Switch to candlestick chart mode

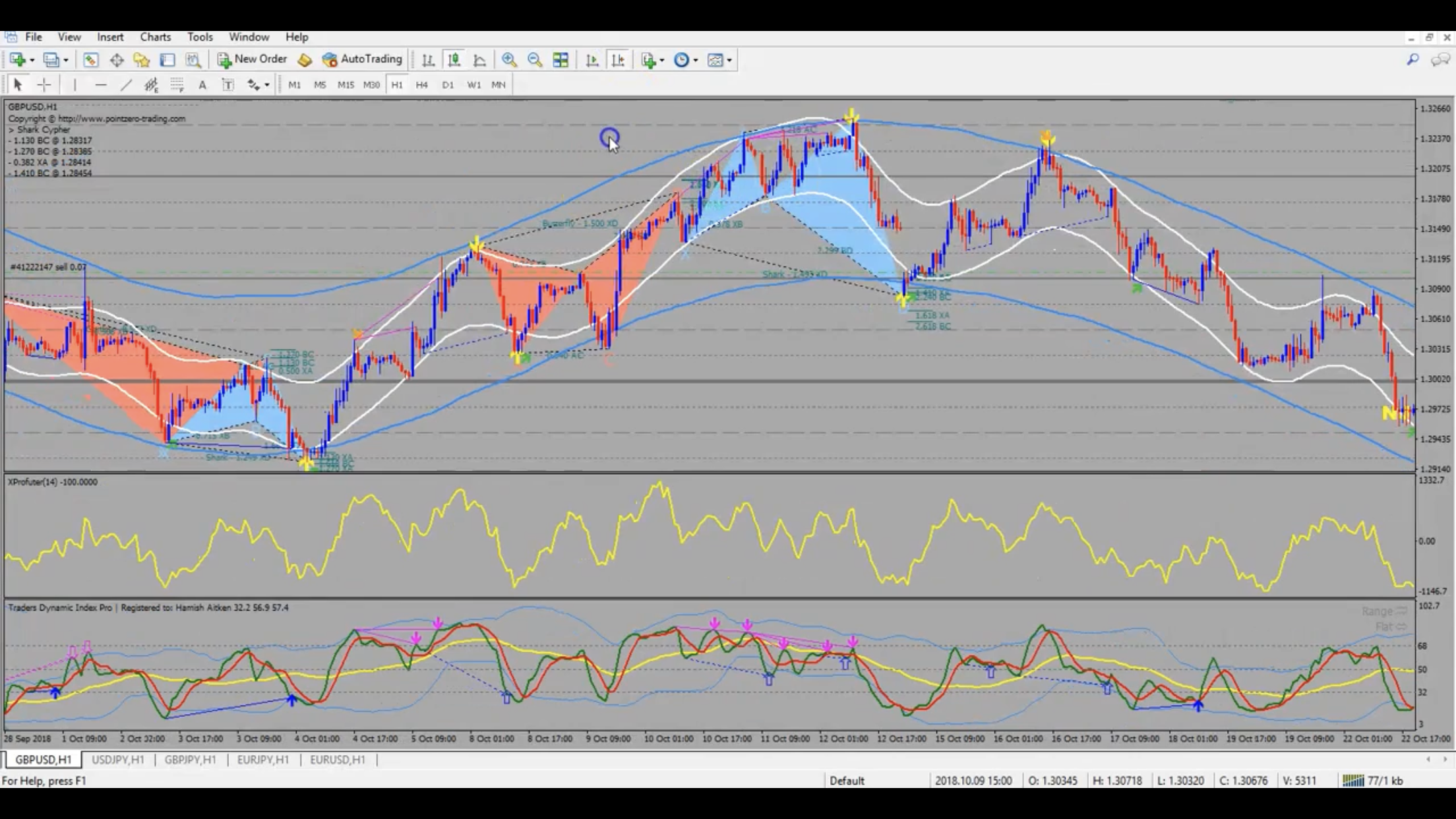[454, 60]
